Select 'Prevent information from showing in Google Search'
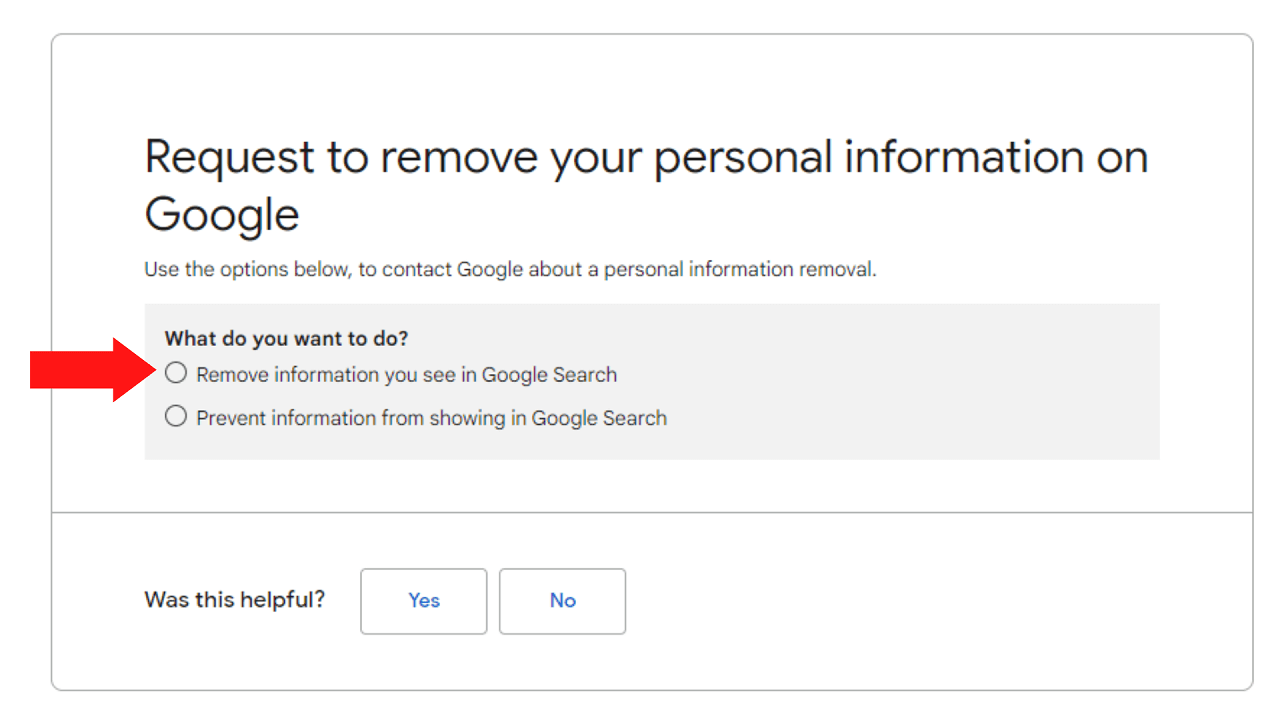The image size is (1280, 720). [175, 416]
